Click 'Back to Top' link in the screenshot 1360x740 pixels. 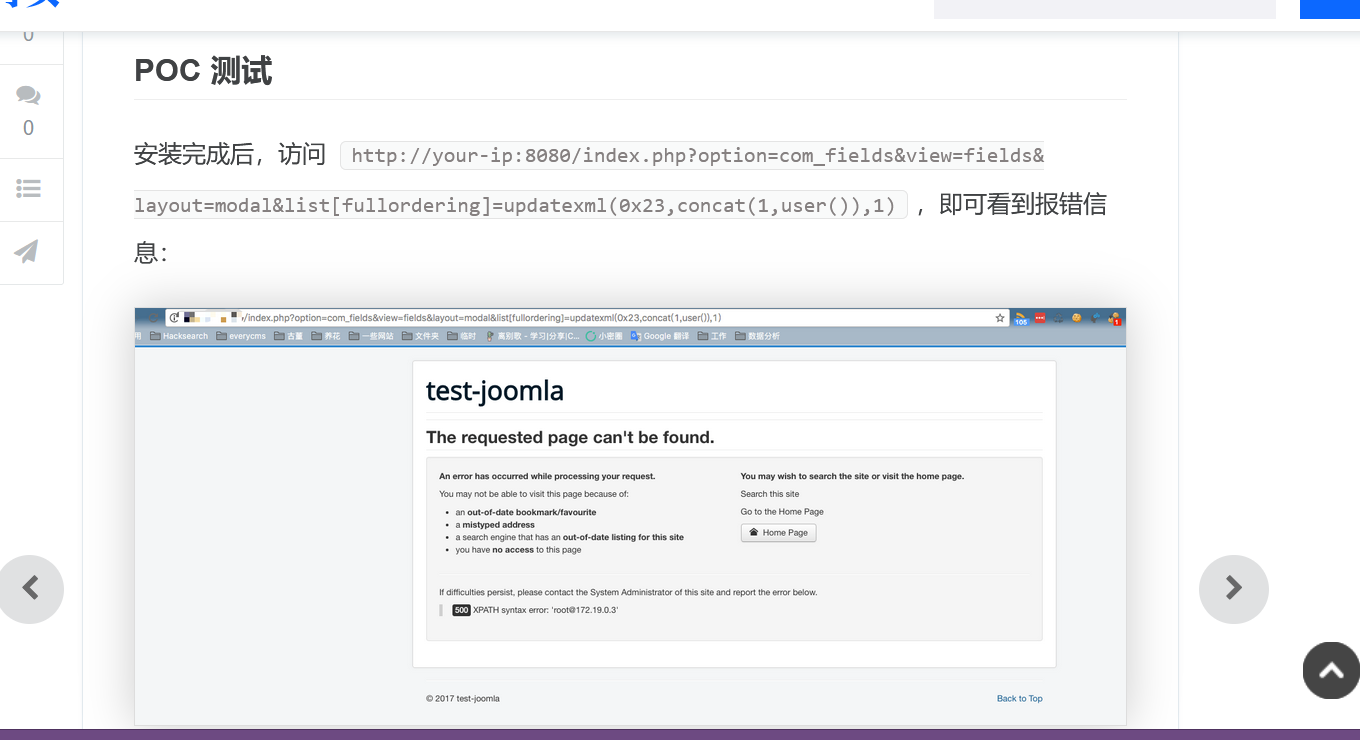1019,699
